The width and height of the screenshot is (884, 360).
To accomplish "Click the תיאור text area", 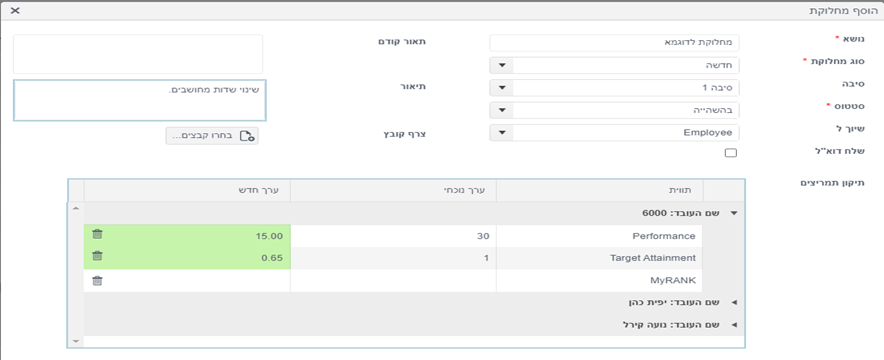I will [x=140, y=100].
